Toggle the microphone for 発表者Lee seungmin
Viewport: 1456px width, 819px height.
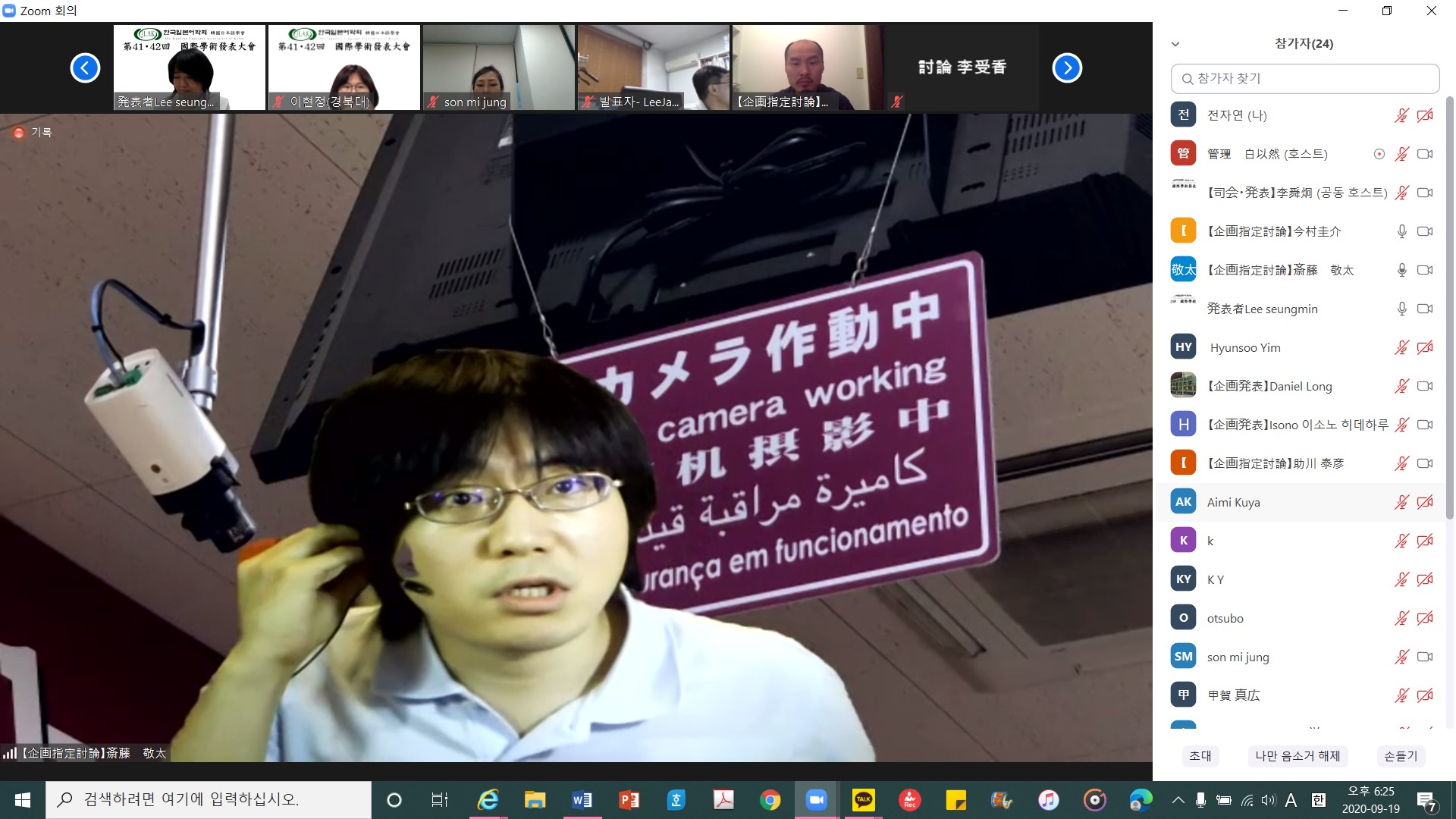tap(1401, 309)
